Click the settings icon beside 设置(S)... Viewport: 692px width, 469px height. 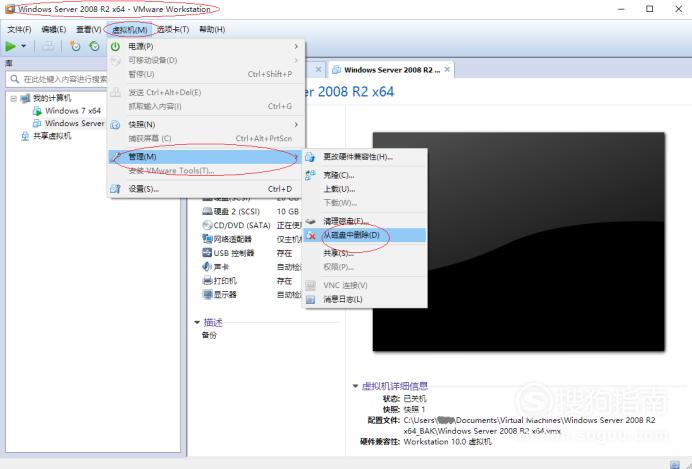[115, 189]
